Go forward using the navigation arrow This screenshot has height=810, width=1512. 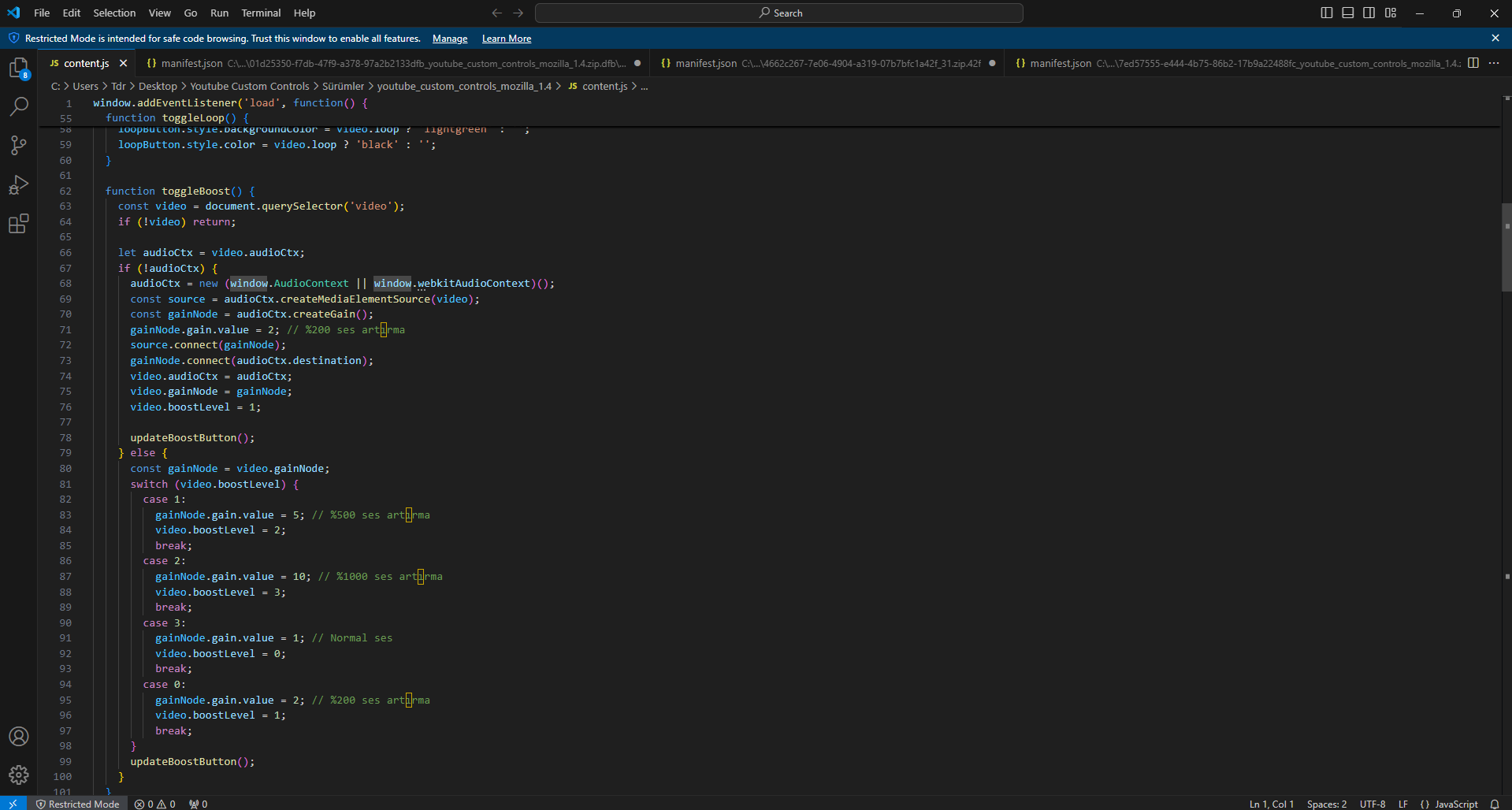pos(518,13)
